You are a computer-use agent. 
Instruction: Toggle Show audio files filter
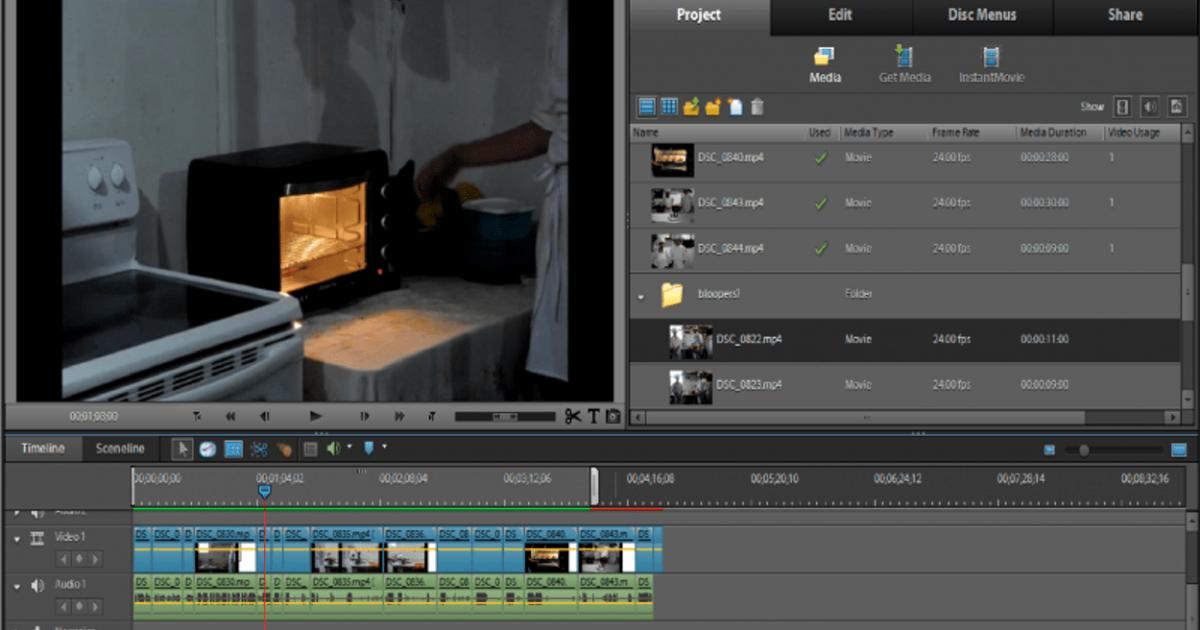(x=1149, y=107)
